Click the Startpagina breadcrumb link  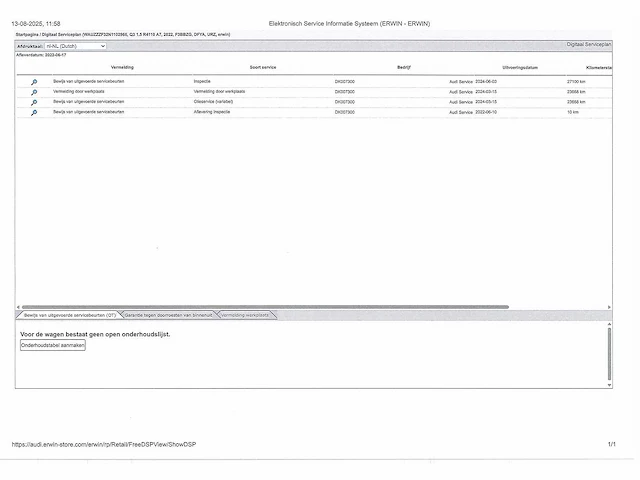click(27, 34)
